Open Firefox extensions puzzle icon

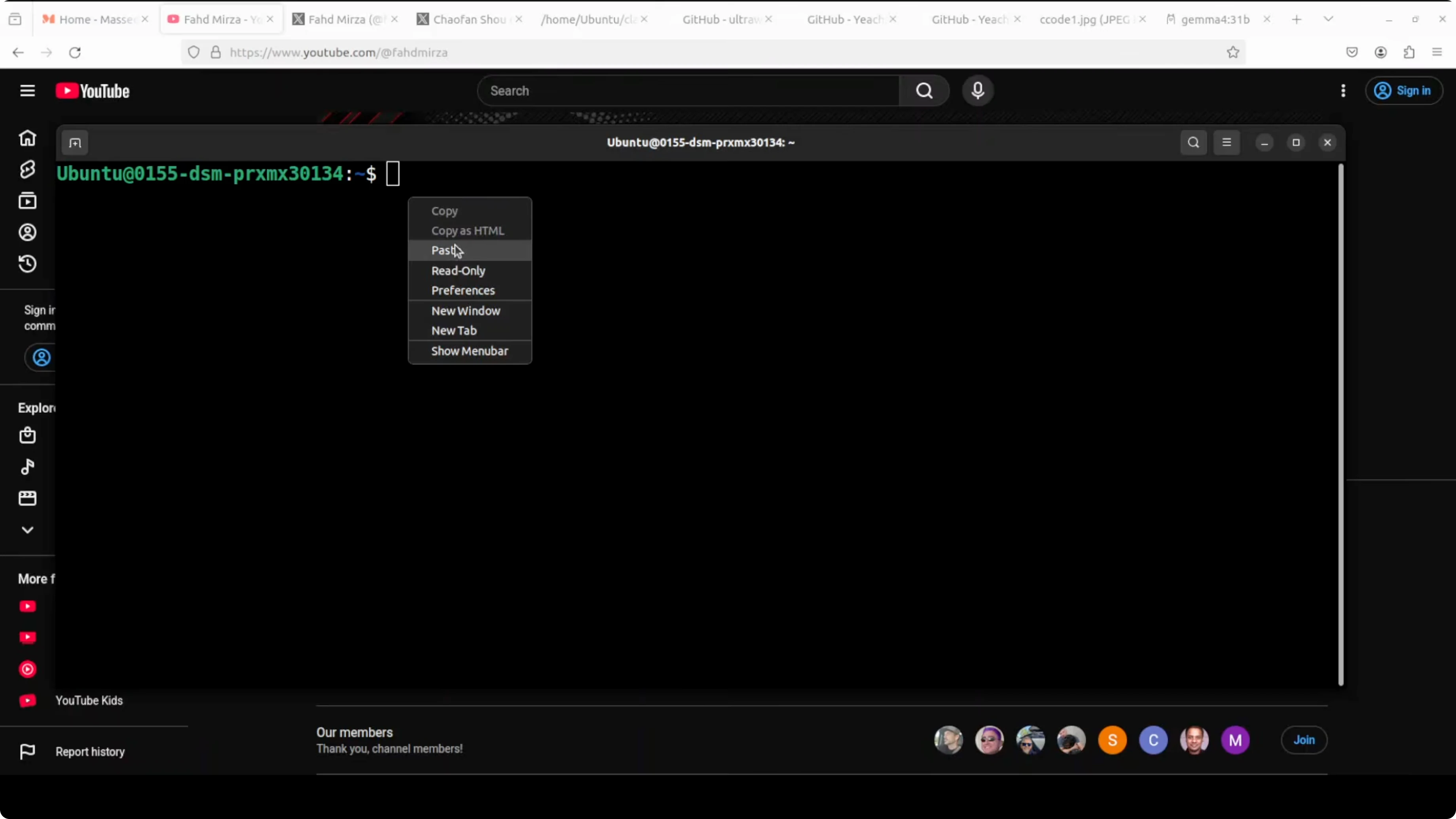click(1409, 53)
